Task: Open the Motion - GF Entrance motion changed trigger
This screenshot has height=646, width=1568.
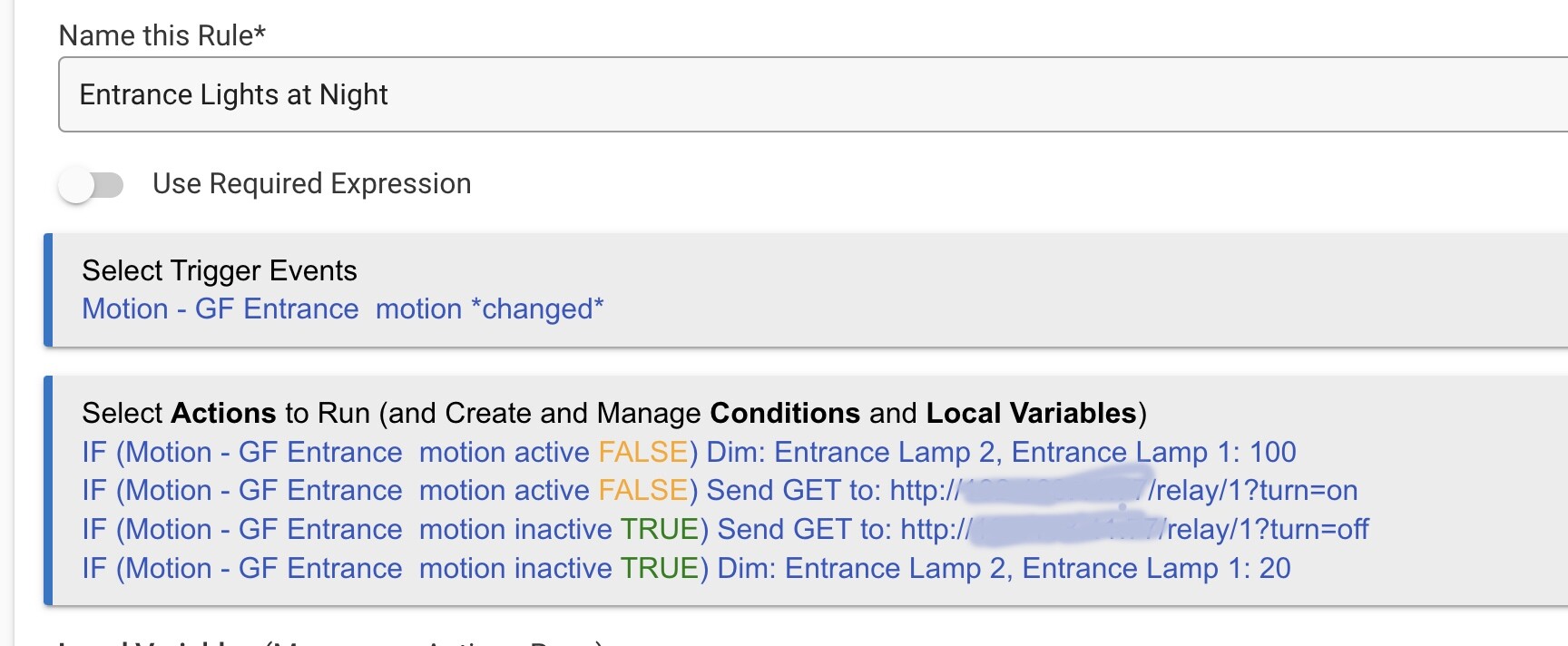Action: tap(343, 309)
